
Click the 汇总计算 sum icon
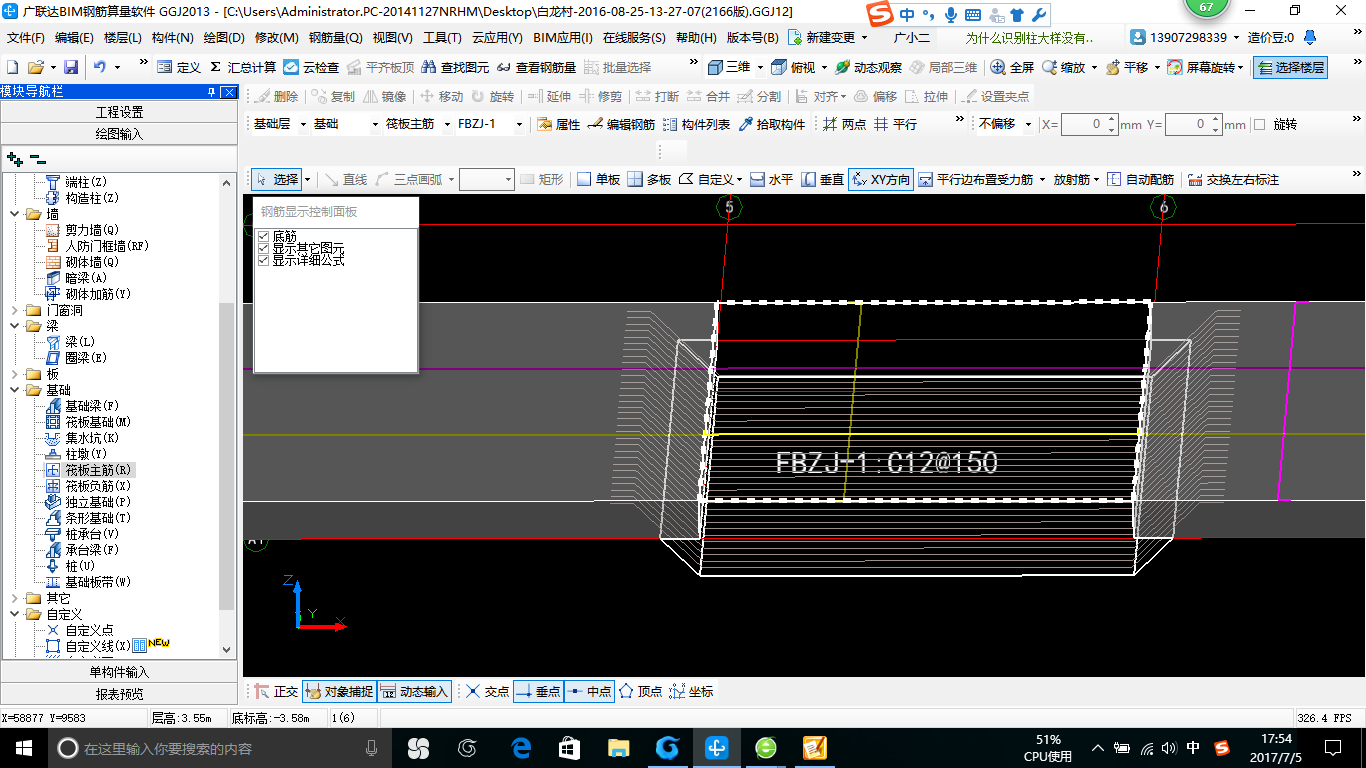(216, 67)
